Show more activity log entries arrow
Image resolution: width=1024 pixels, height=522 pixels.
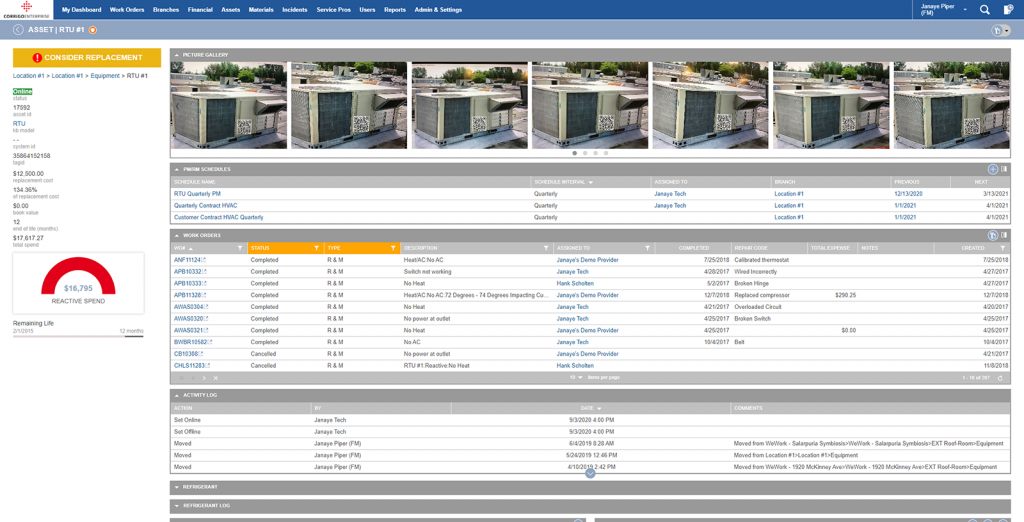[x=590, y=473]
